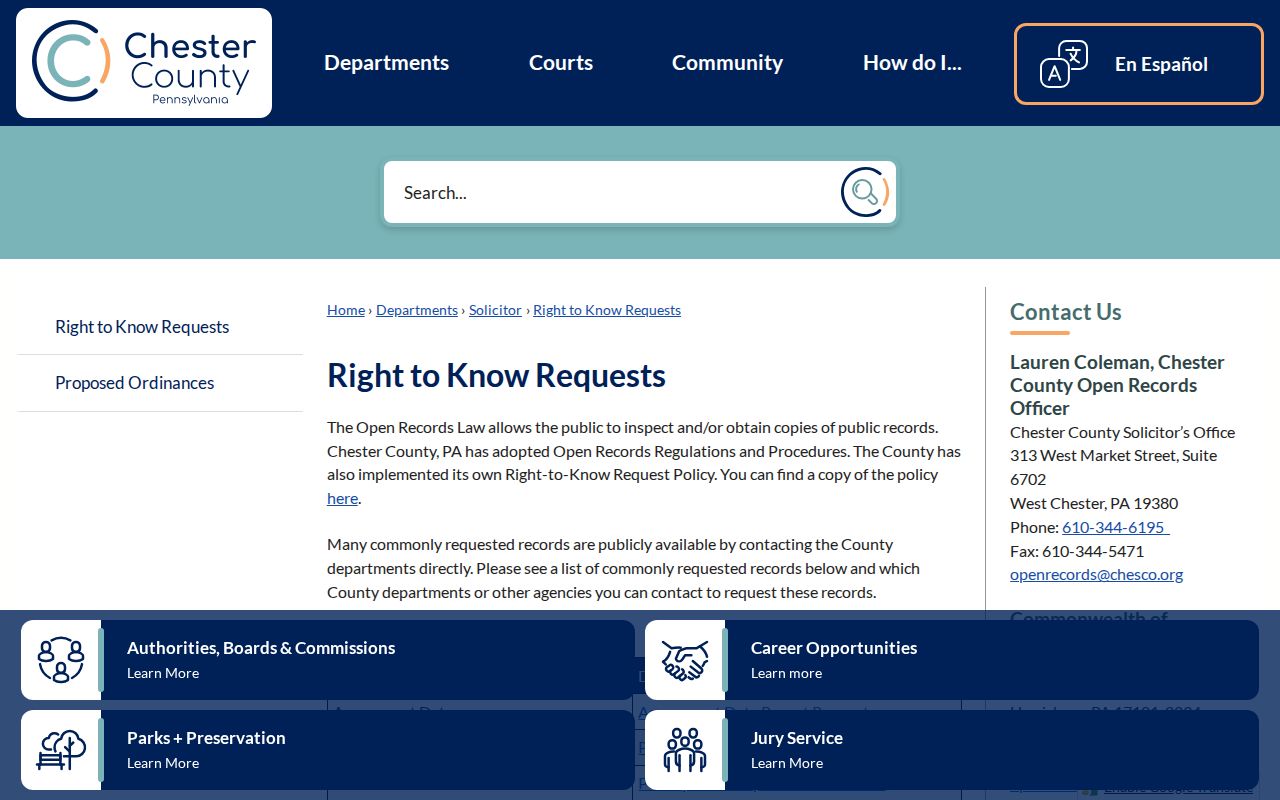Click the search magnifier icon
The height and width of the screenshot is (800, 1280).
point(865,192)
